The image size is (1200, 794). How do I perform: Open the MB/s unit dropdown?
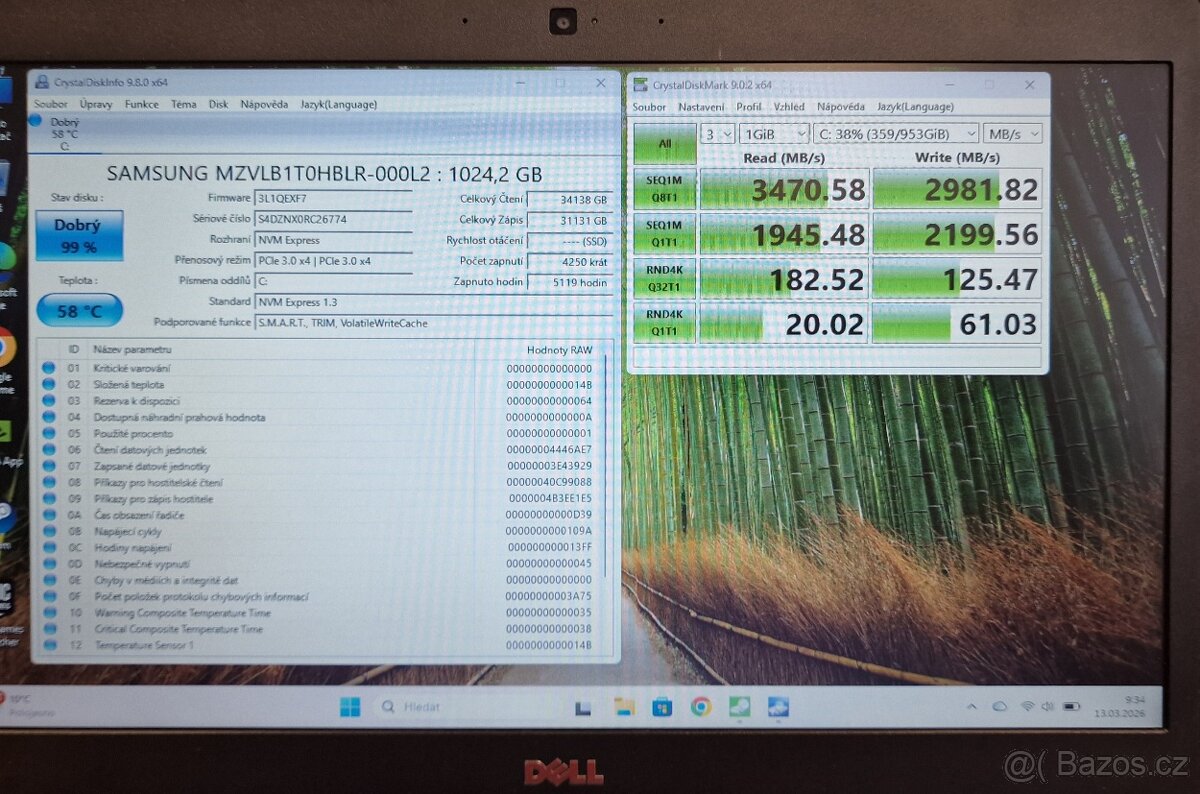(1014, 133)
